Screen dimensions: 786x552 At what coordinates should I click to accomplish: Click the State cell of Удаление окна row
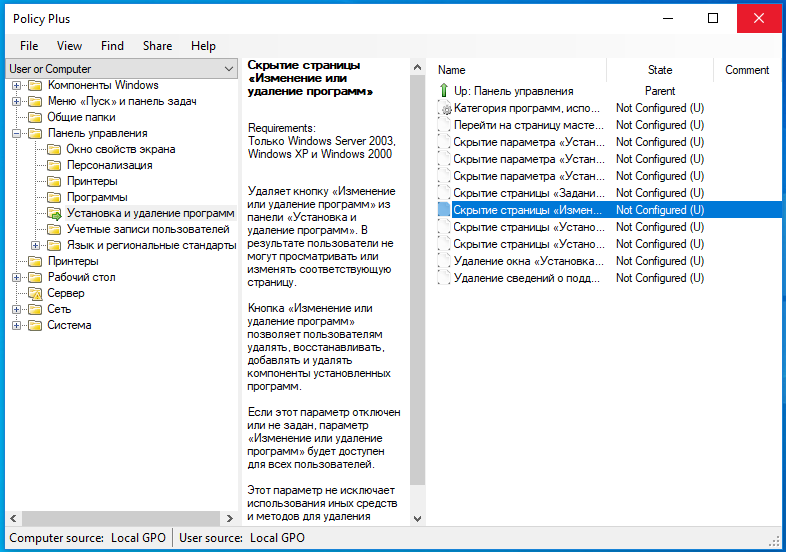[660, 261]
